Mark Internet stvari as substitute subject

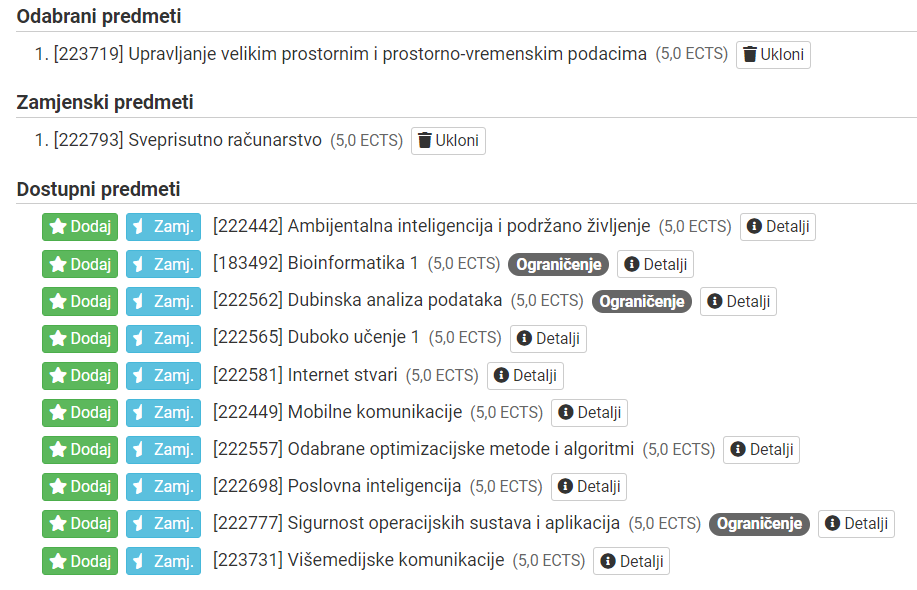coord(163,375)
